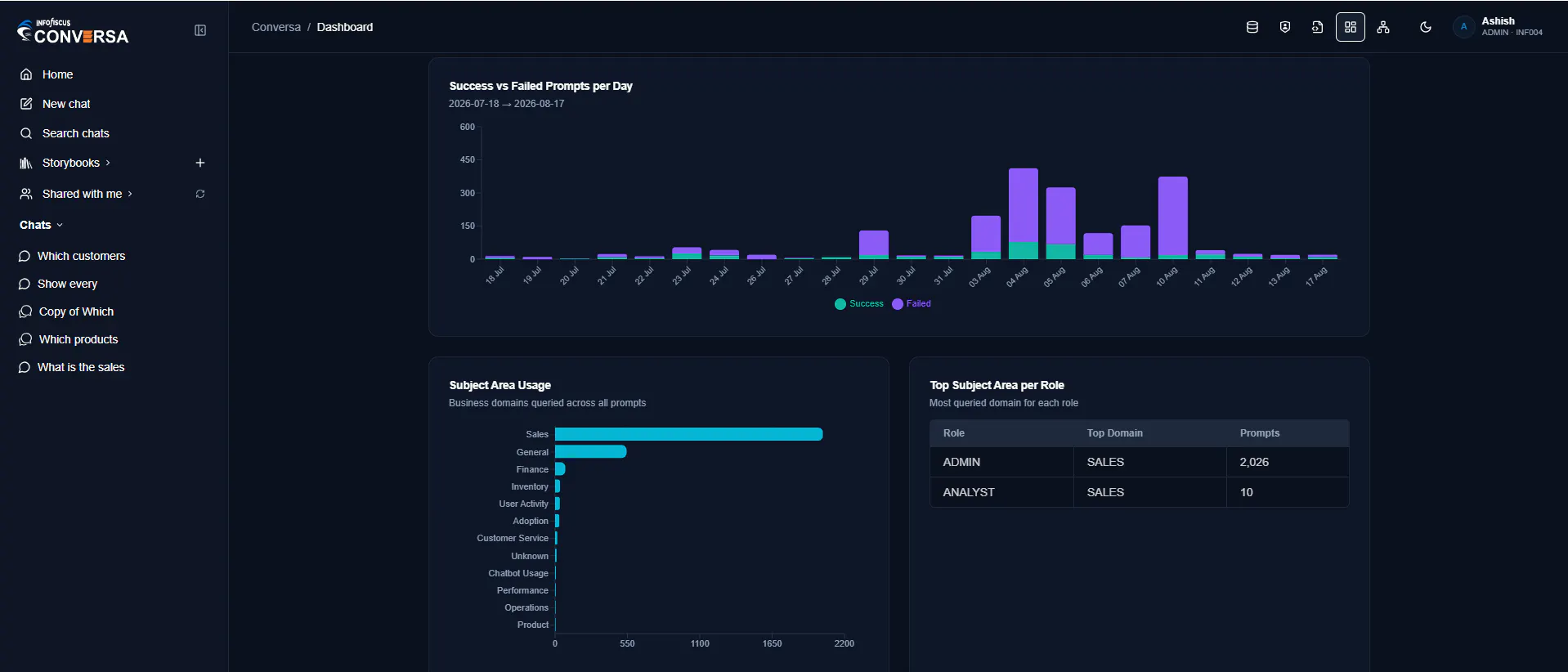This screenshot has width=1568, height=672.
Task: Click the 03 Aug bar in chart
Action: point(986,237)
